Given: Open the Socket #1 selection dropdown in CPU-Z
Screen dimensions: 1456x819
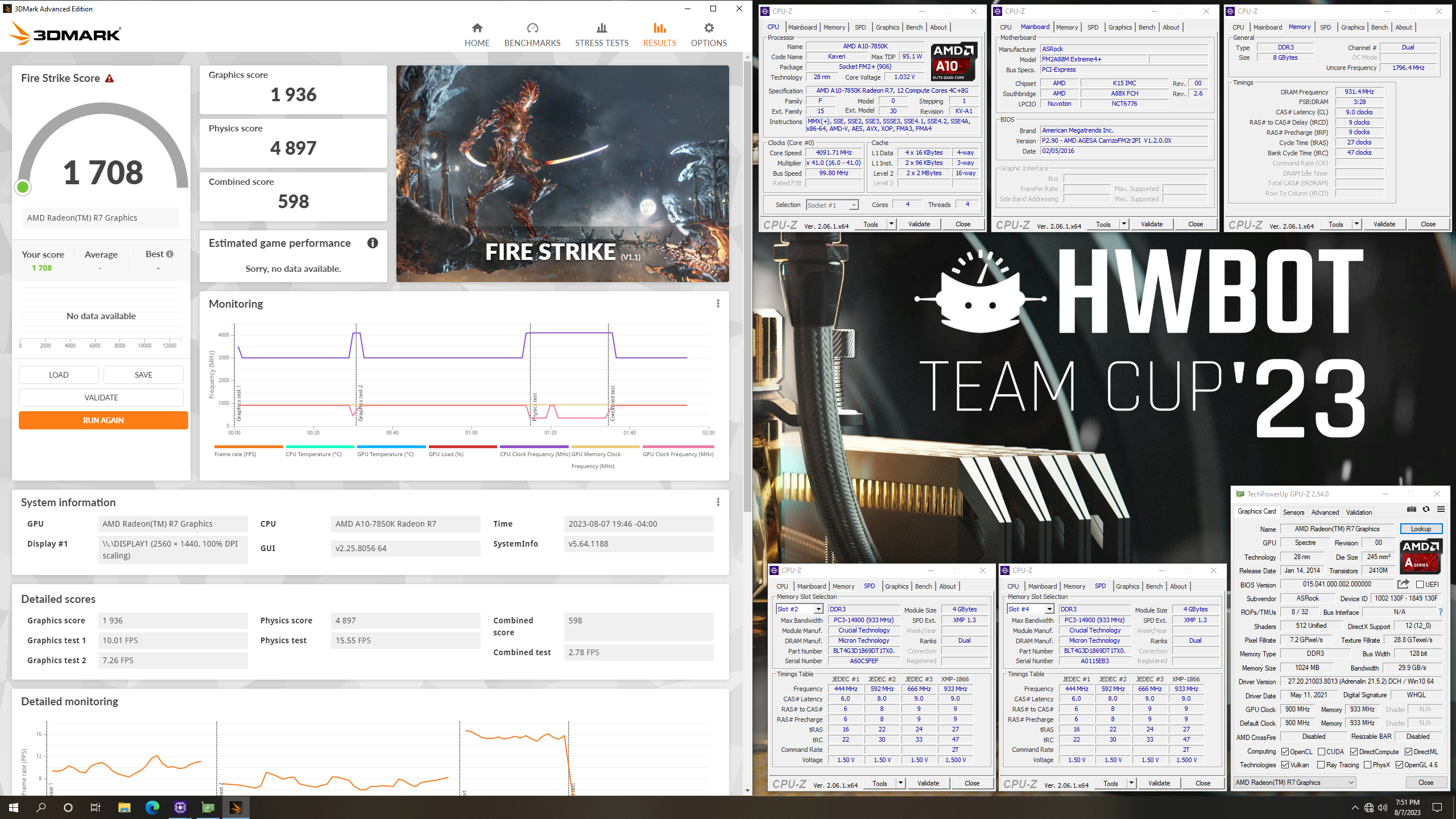Looking at the screenshot, I should click(x=832, y=205).
